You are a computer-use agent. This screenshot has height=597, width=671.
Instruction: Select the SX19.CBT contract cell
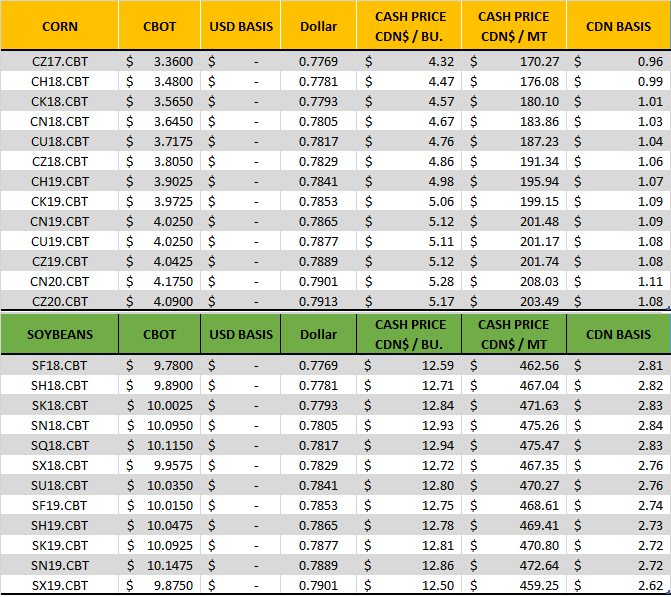tap(60, 584)
